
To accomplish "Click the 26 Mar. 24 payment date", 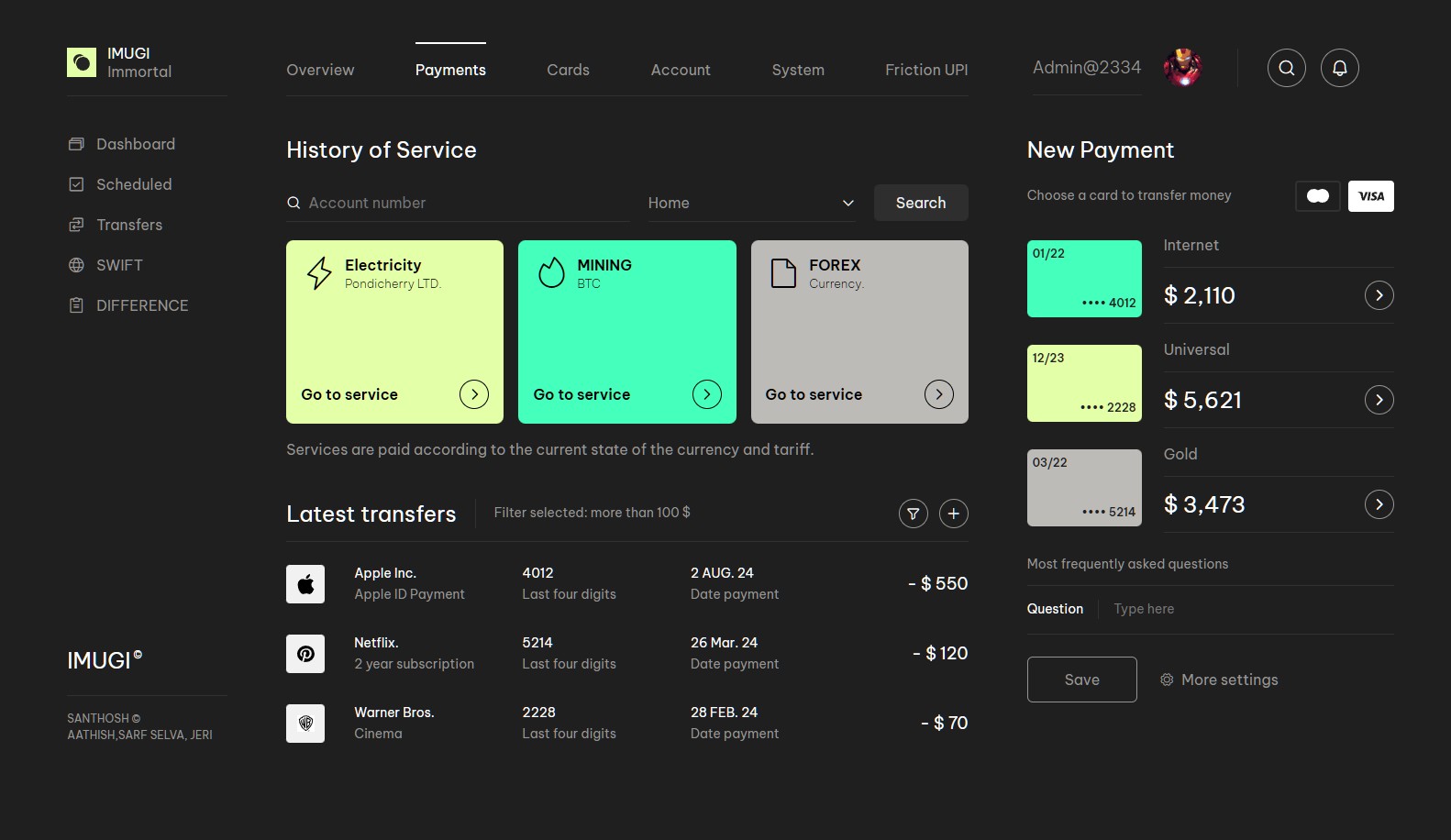I will tap(725, 643).
